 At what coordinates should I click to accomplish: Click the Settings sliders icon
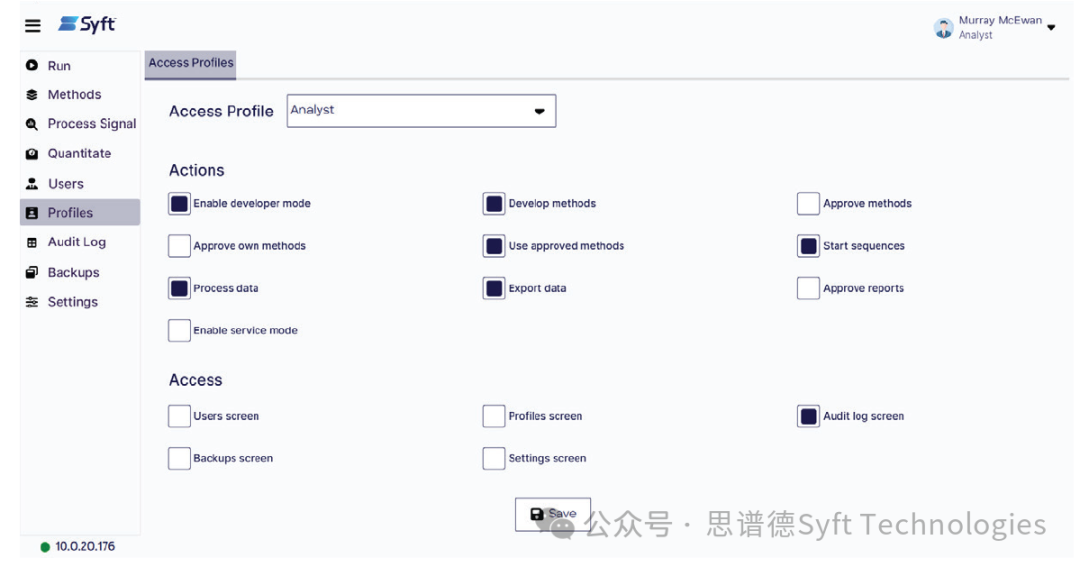32,302
